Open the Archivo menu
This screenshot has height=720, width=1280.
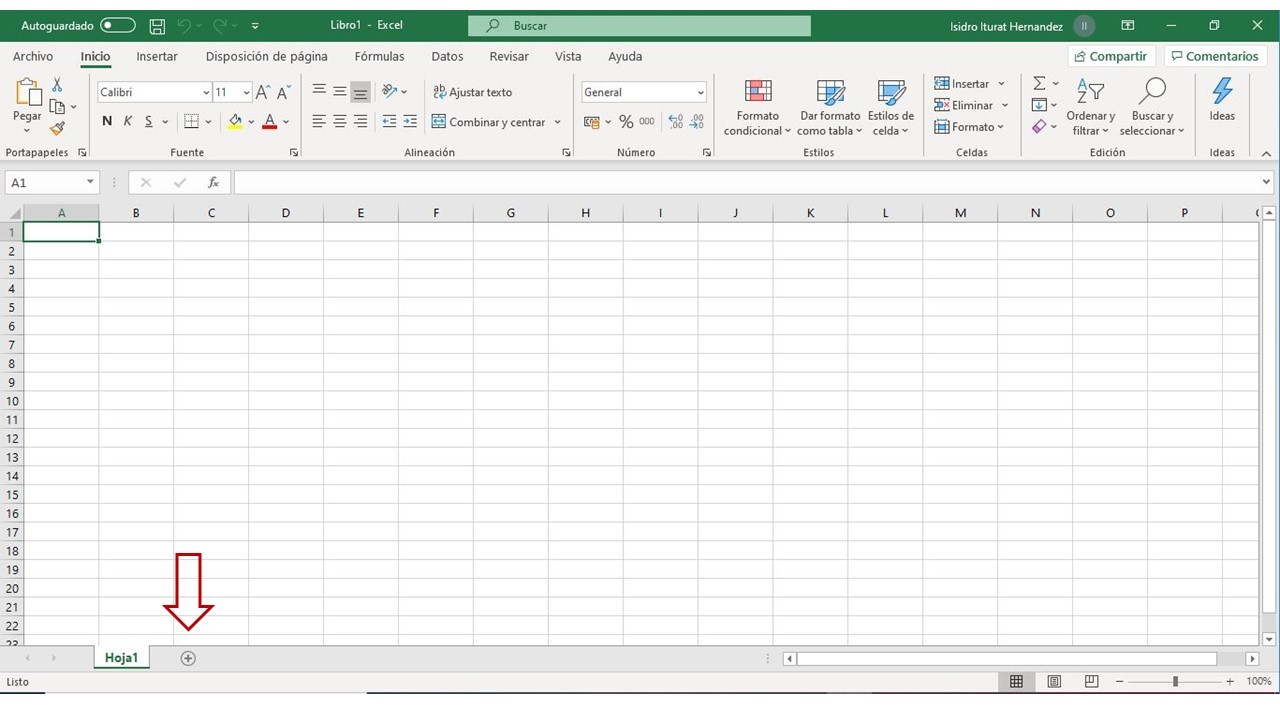pos(33,56)
